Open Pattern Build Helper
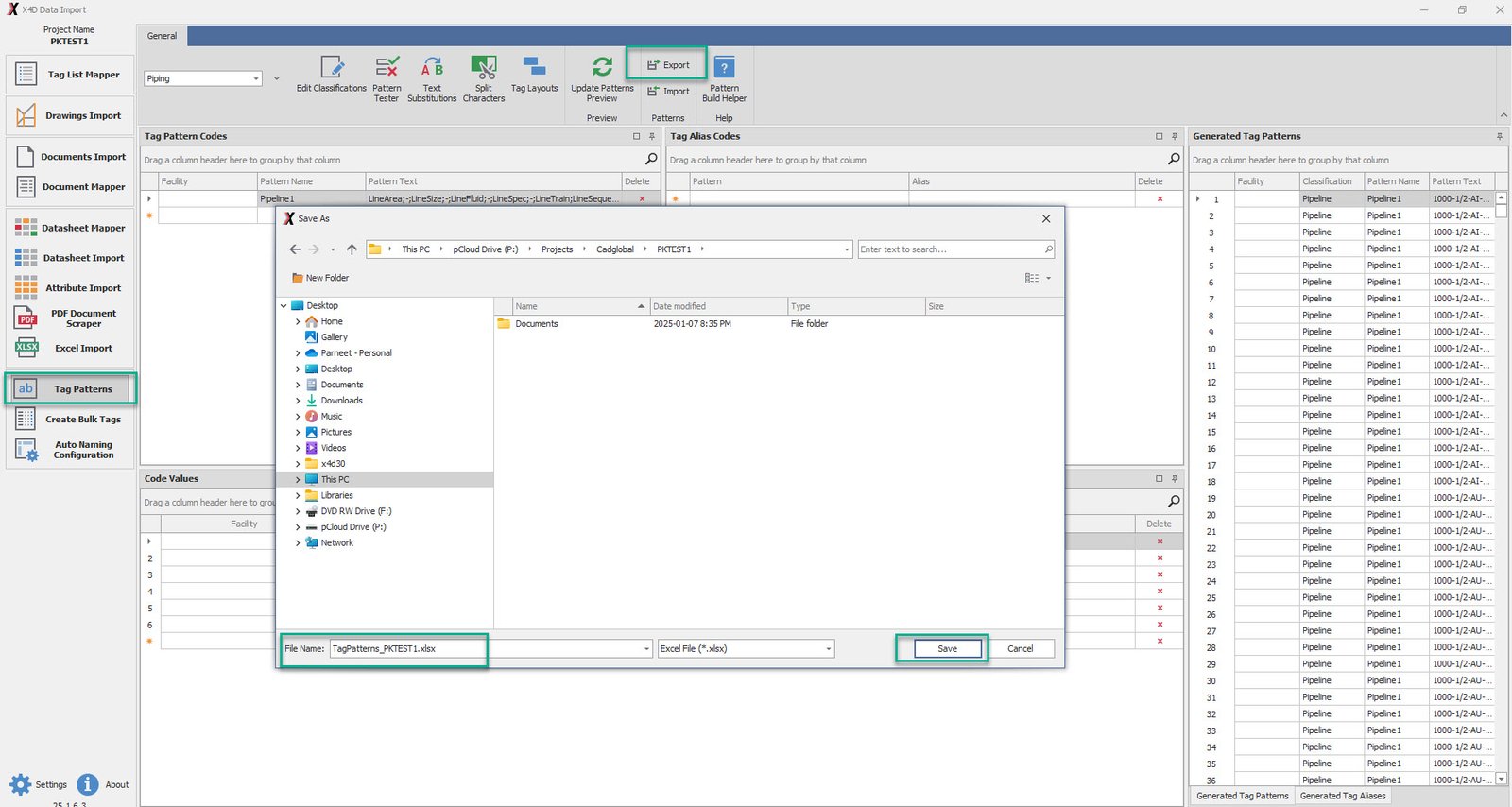Viewport: 1512px width, 807px height. click(724, 77)
